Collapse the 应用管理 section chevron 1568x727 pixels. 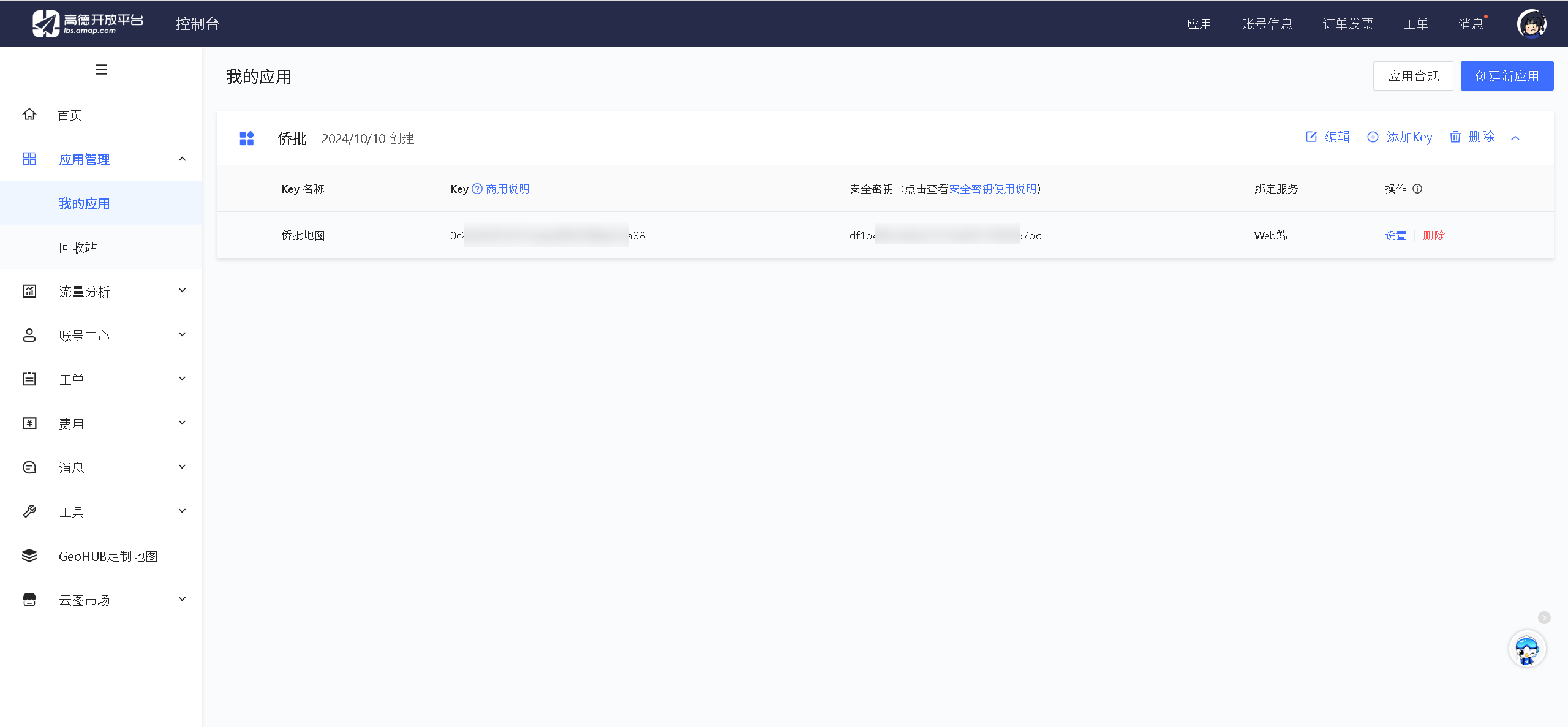(x=181, y=159)
